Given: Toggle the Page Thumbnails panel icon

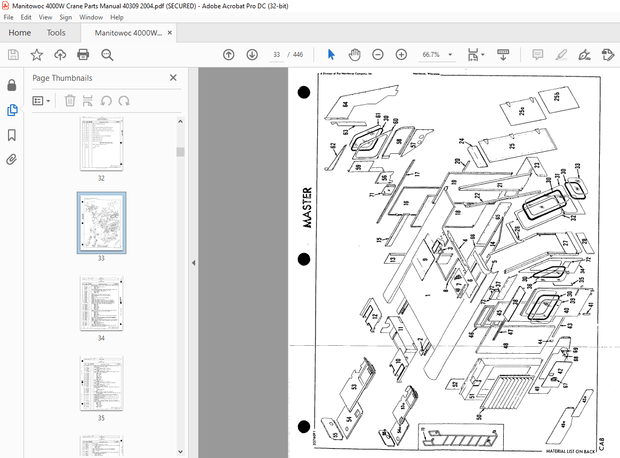Looking at the screenshot, I should 12,110.
